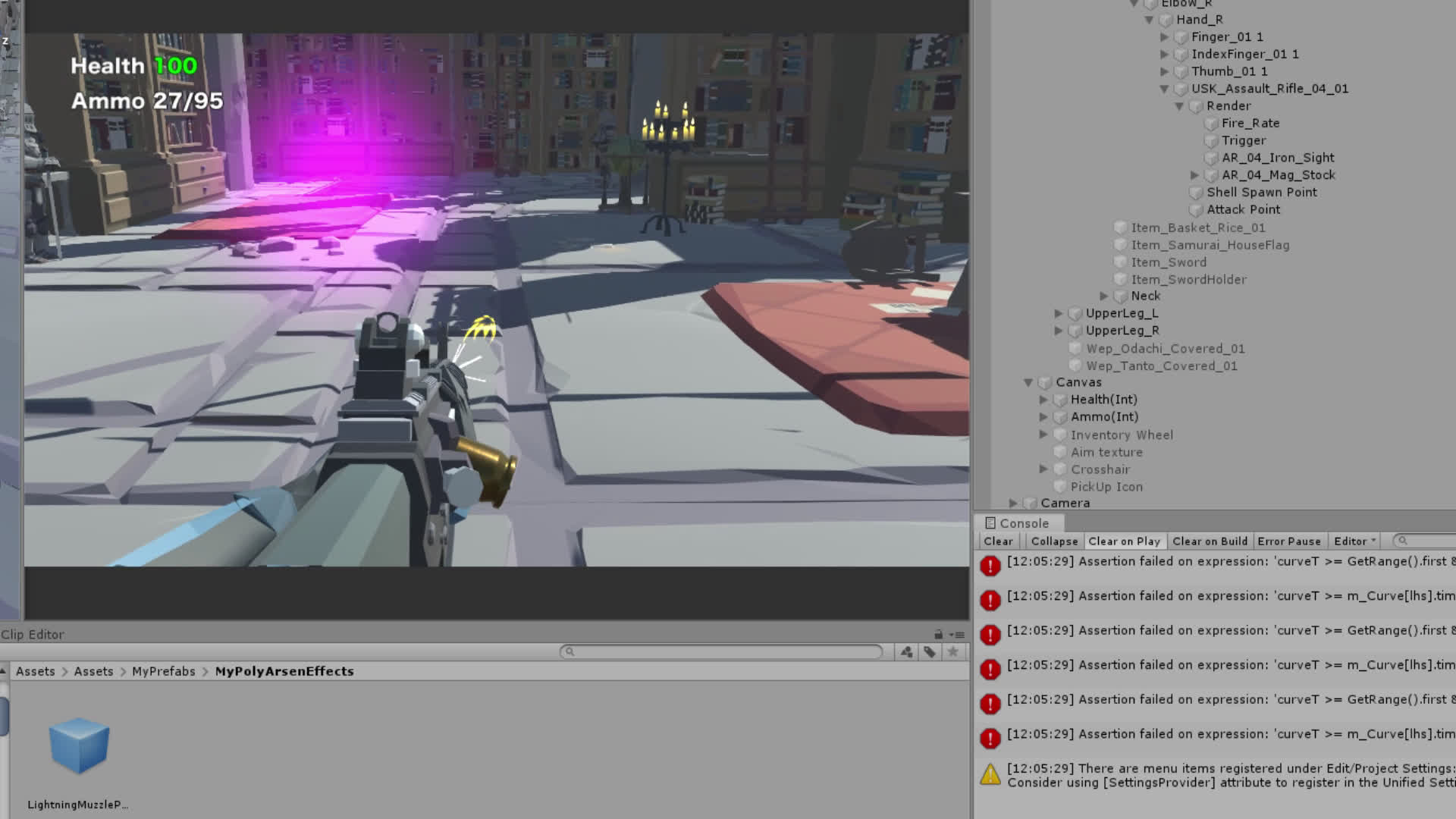This screenshot has width=1456, height=819.
Task: Click the Search by Label tag icon
Action: (x=930, y=652)
